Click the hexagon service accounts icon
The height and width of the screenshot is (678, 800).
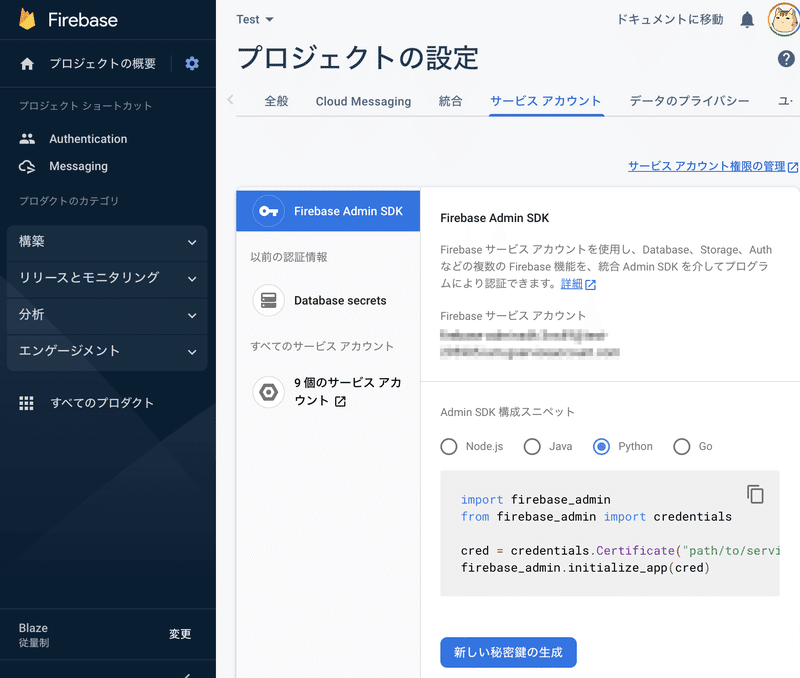tap(268, 392)
